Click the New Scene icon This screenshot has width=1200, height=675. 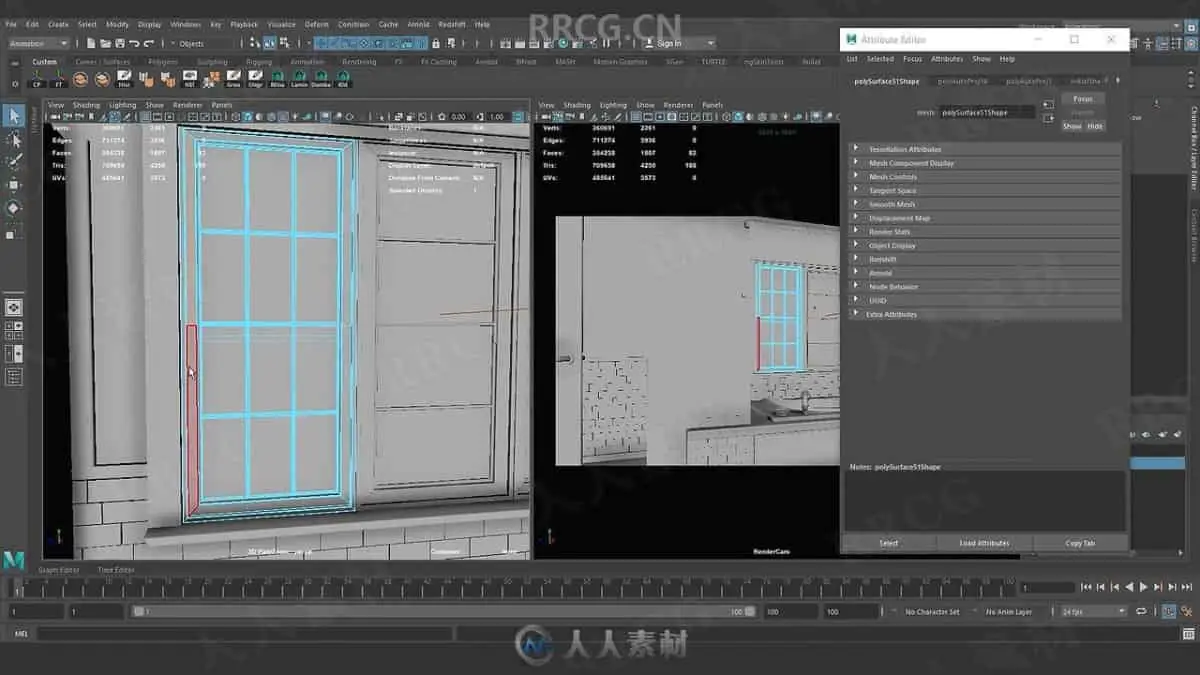point(92,43)
